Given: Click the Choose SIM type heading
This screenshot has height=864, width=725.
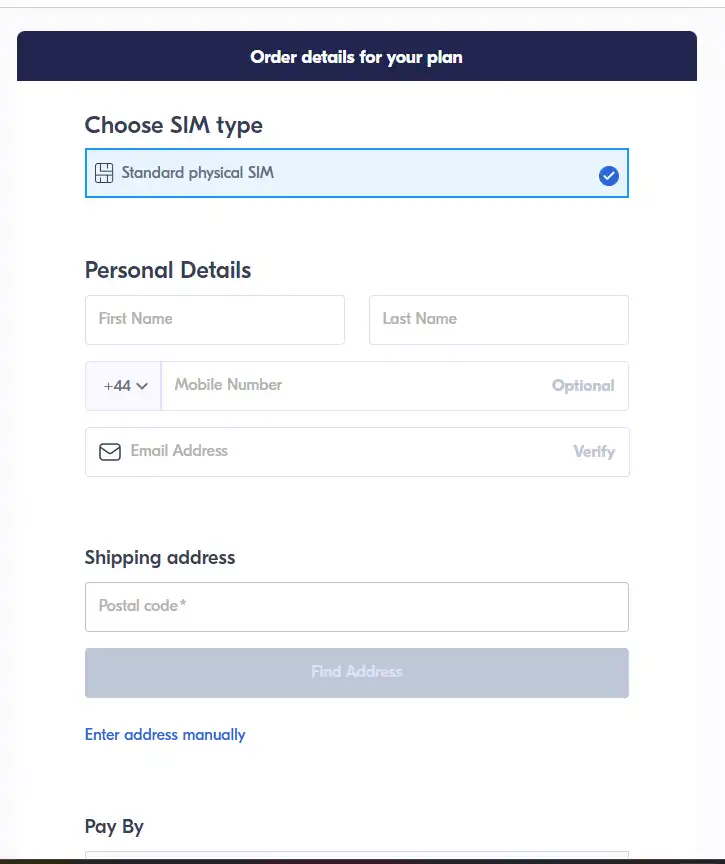Looking at the screenshot, I should [x=174, y=126].
